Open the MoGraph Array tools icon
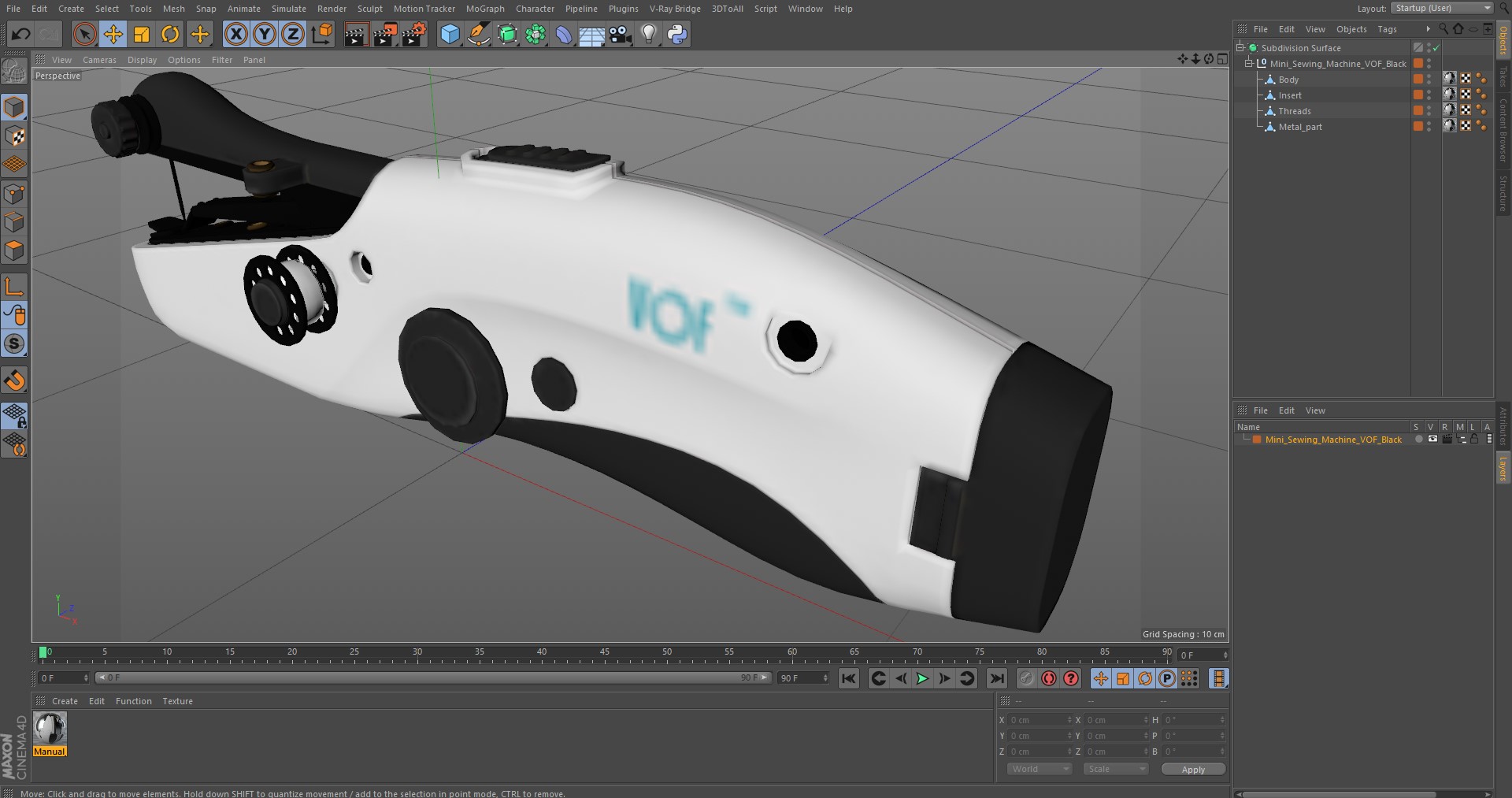The height and width of the screenshot is (798, 1512). pyautogui.click(x=535, y=34)
